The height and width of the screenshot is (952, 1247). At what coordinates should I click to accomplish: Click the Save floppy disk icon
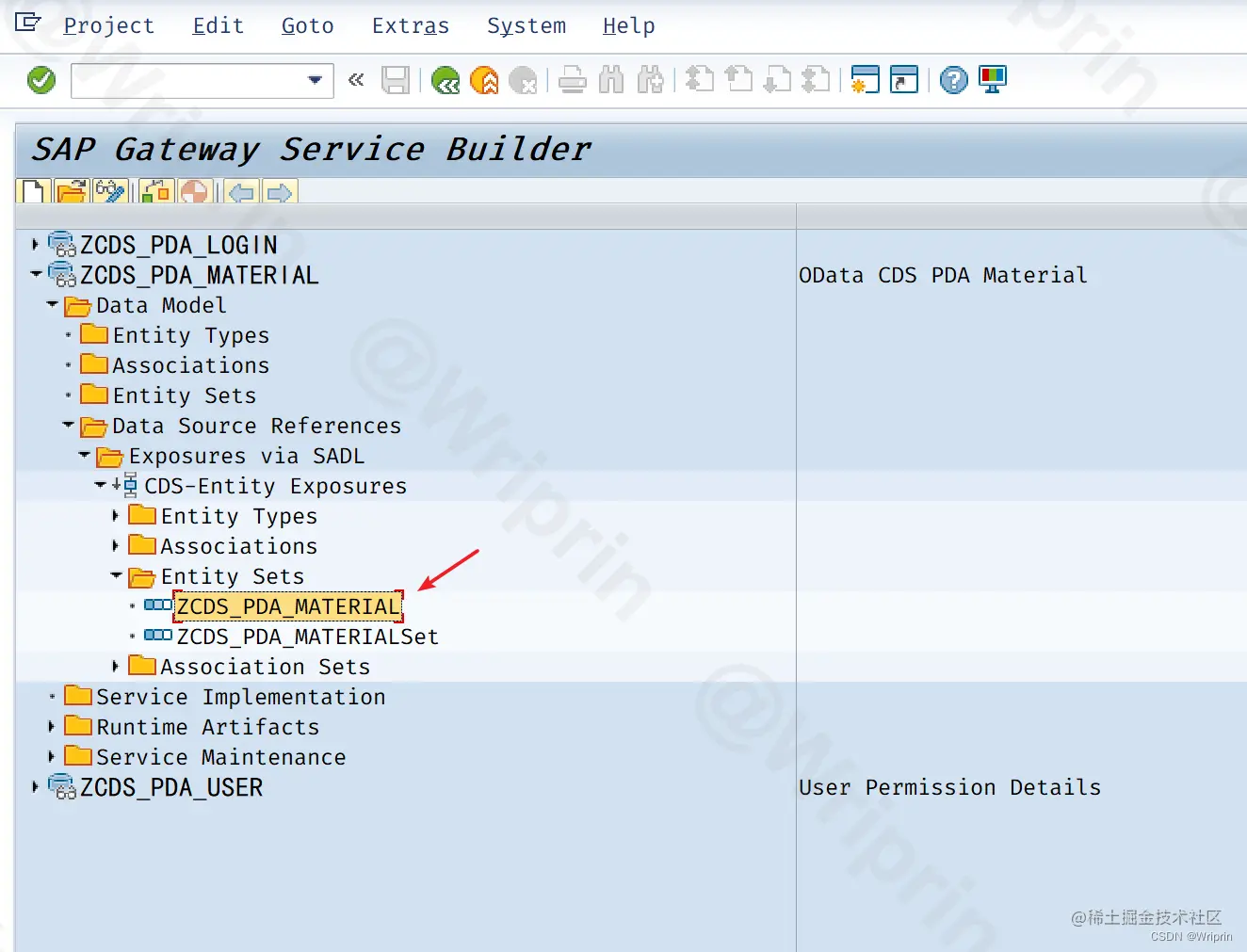(396, 80)
